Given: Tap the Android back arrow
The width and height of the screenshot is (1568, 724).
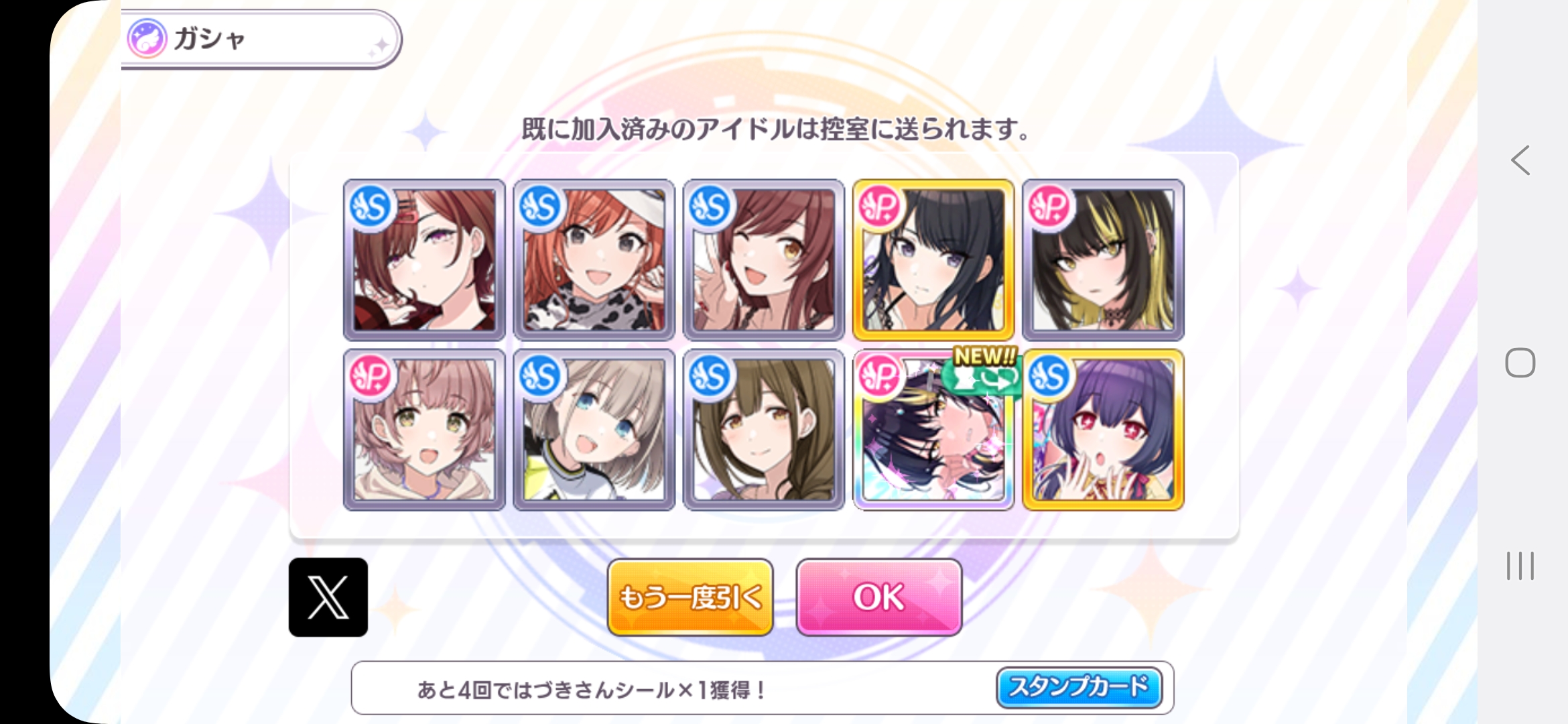Looking at the screenshot, I should [x=1520, y=160].
